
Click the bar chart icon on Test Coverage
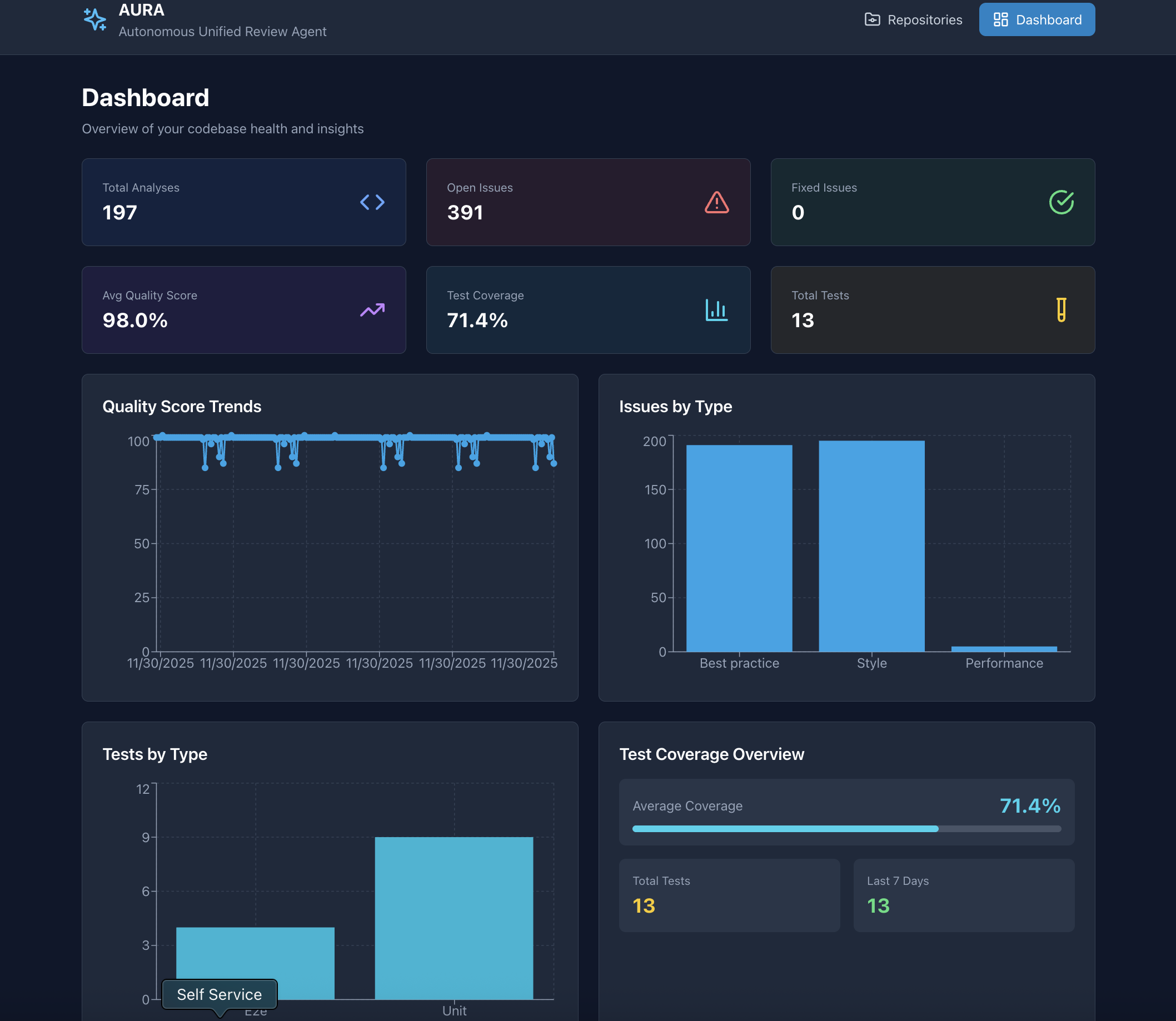(x=716, y=310)
